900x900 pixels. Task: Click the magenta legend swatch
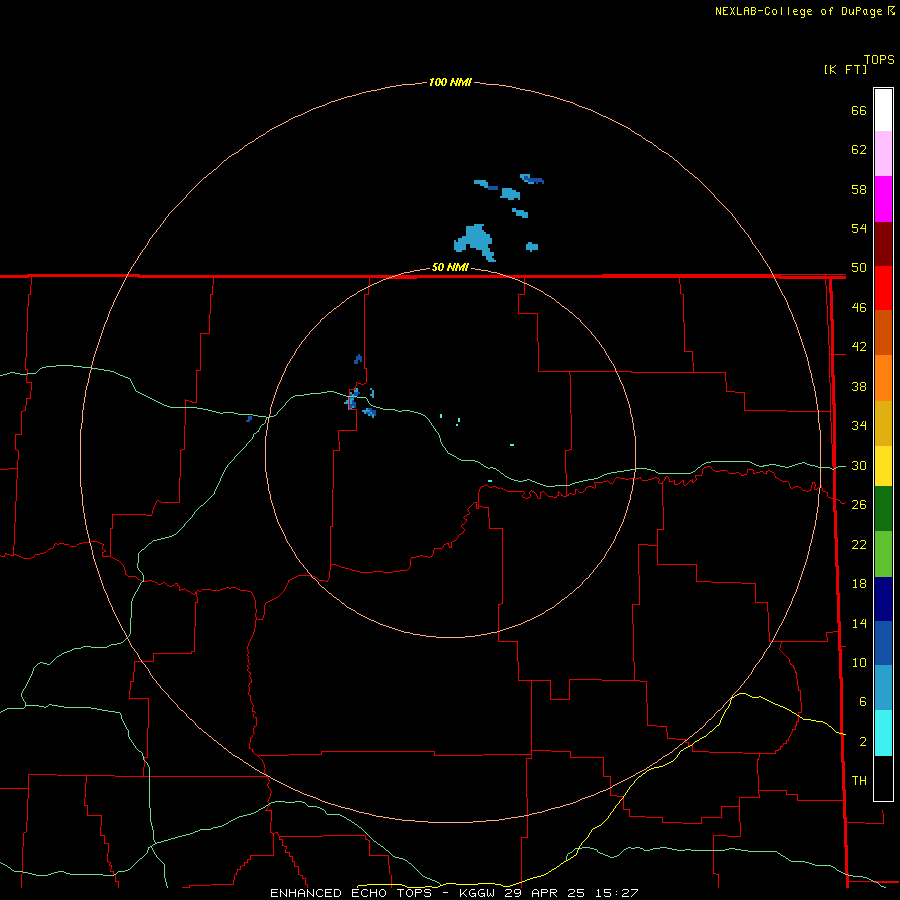point(883,199)
